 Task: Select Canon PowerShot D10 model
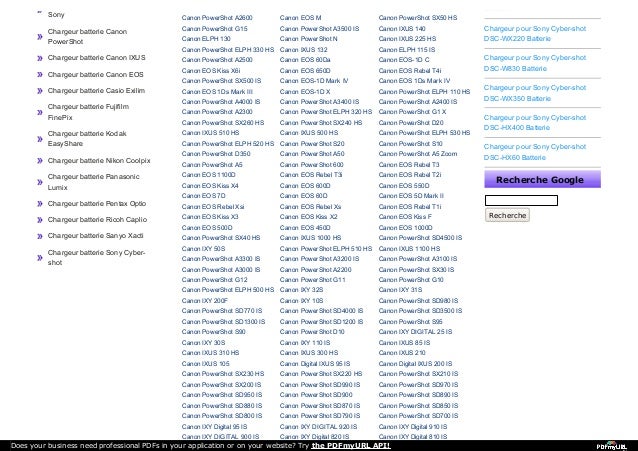pos(312,332)
